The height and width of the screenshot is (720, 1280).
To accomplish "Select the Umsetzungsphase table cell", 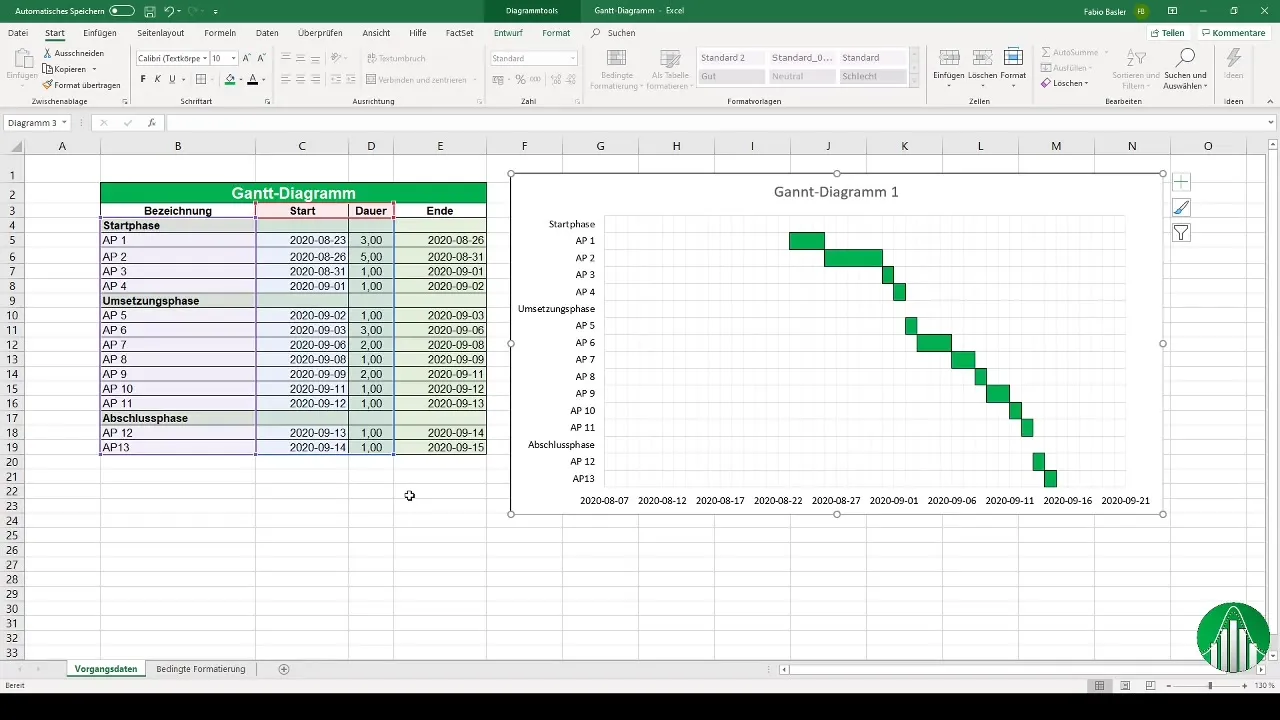I will point(178,300).
